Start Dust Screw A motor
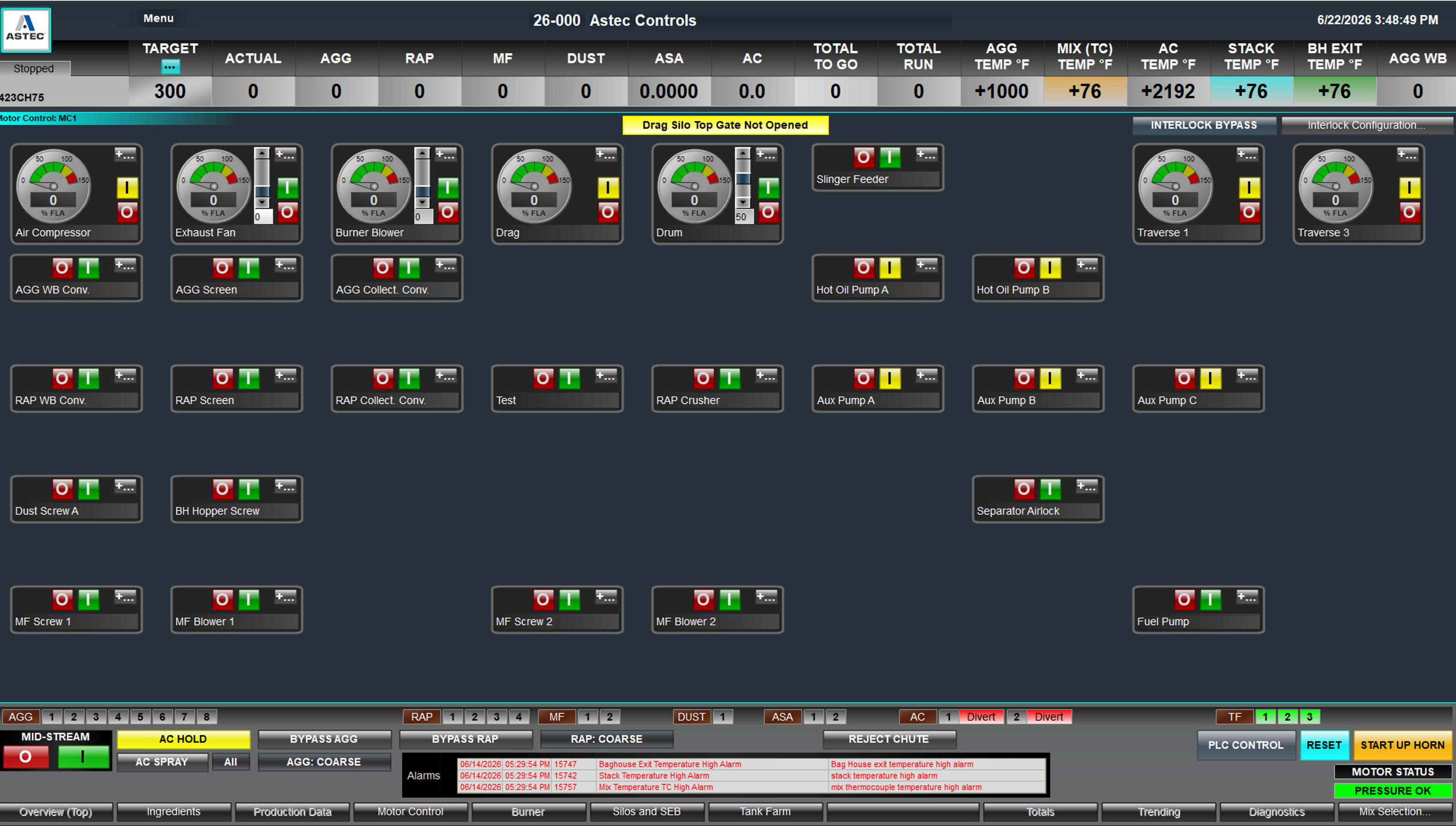 (89, 489)
